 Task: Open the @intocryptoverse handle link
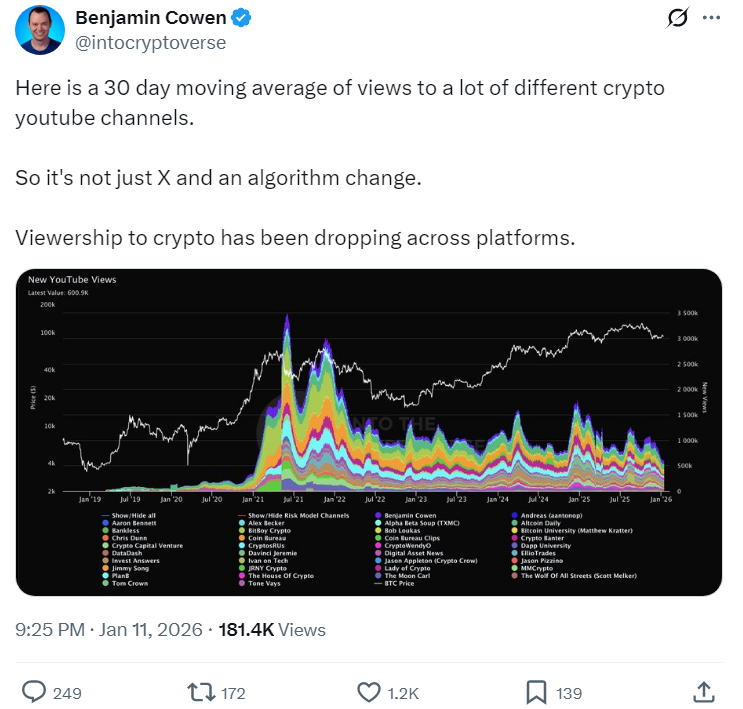(149, 43)
